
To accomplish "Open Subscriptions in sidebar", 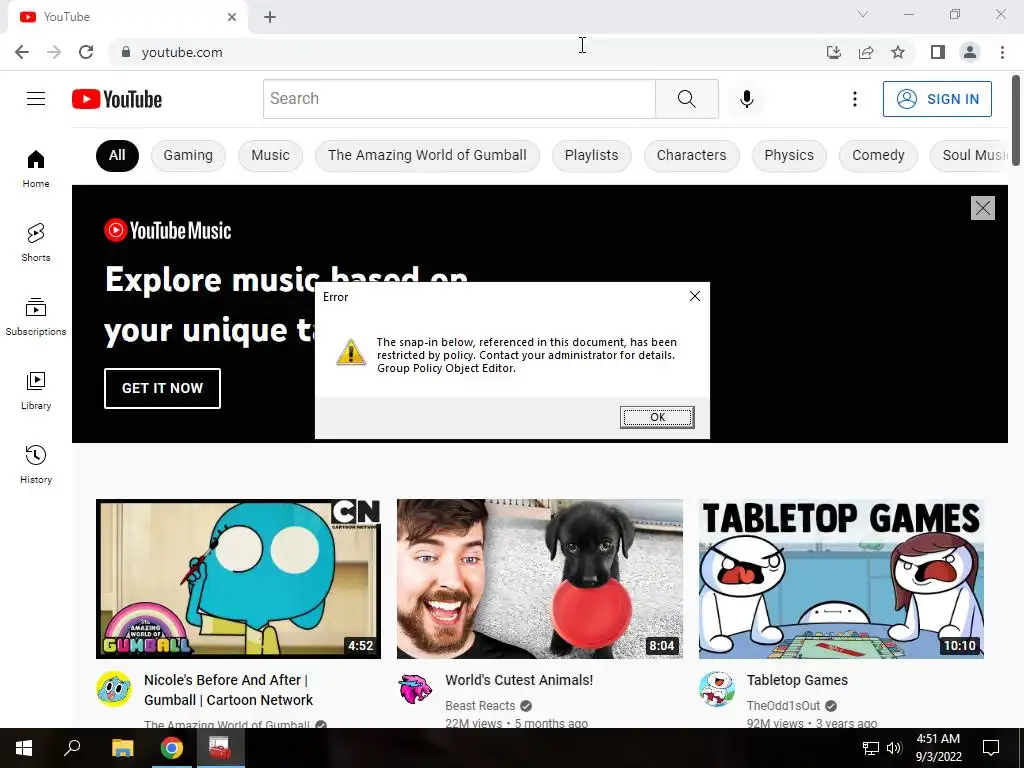I will tap(36, 317).
